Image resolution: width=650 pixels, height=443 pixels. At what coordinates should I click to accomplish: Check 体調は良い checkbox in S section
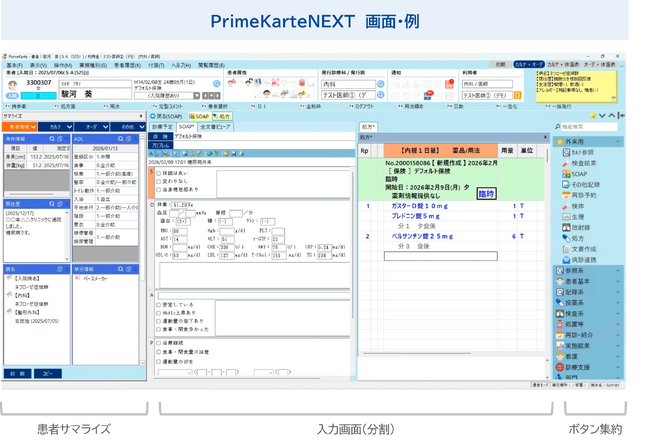[158, 173]
